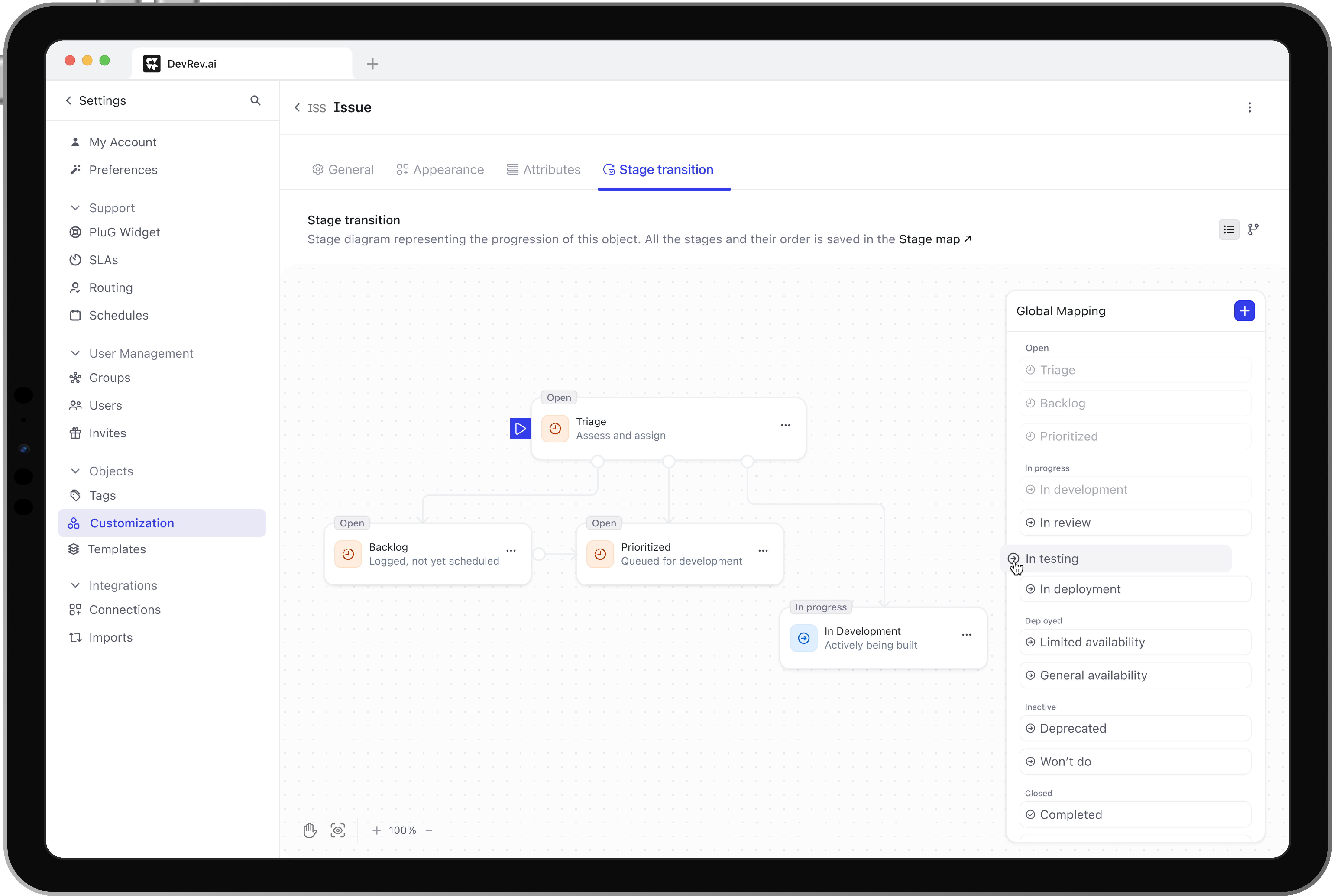1332x896 pixels.
Task: Open the Attributes tab
Action: [544, 170]
